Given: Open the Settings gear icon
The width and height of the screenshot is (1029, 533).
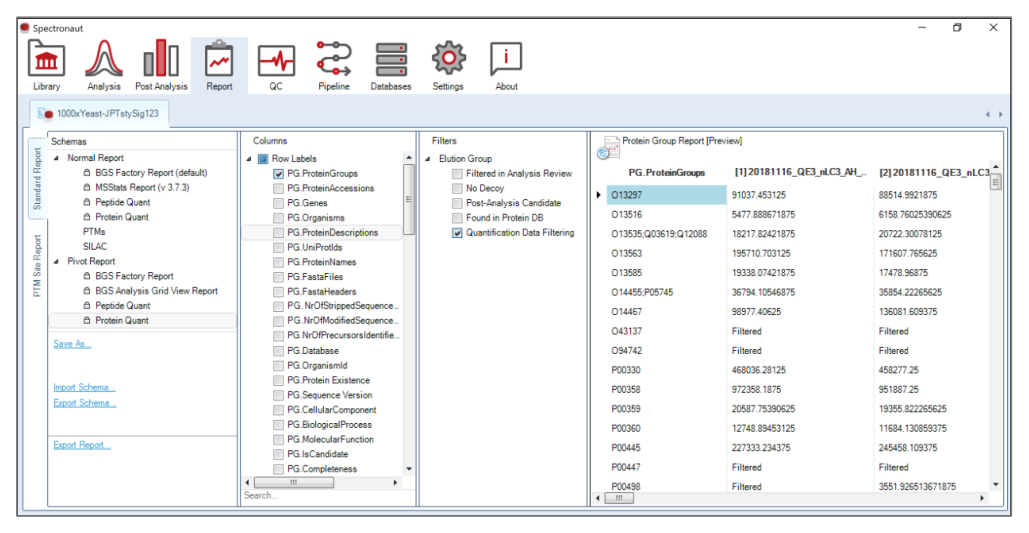Looking at the screenshot, I should 448,58.
